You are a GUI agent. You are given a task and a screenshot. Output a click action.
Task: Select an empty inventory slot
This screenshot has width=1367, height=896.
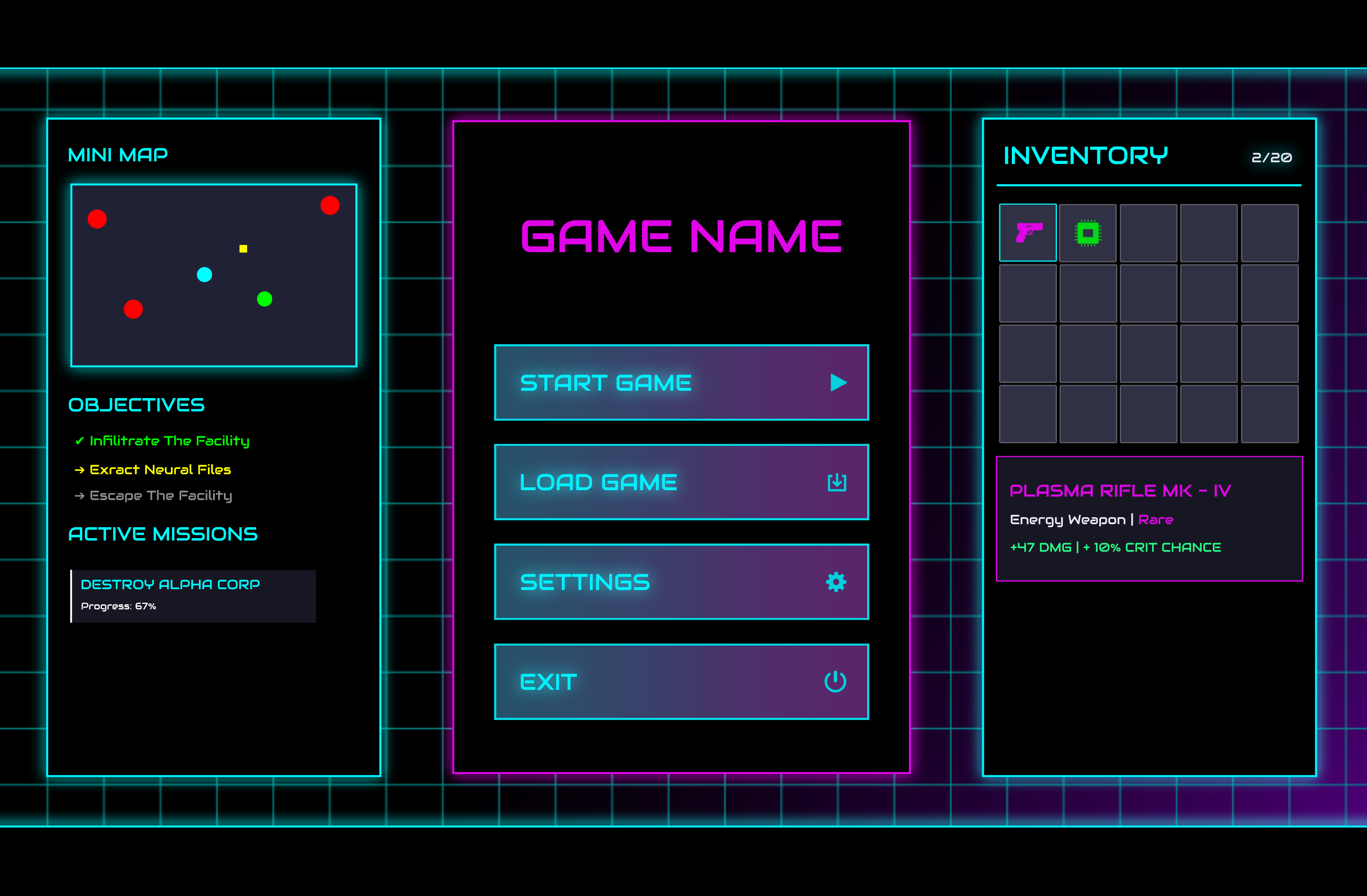(x=1148, y=232)
